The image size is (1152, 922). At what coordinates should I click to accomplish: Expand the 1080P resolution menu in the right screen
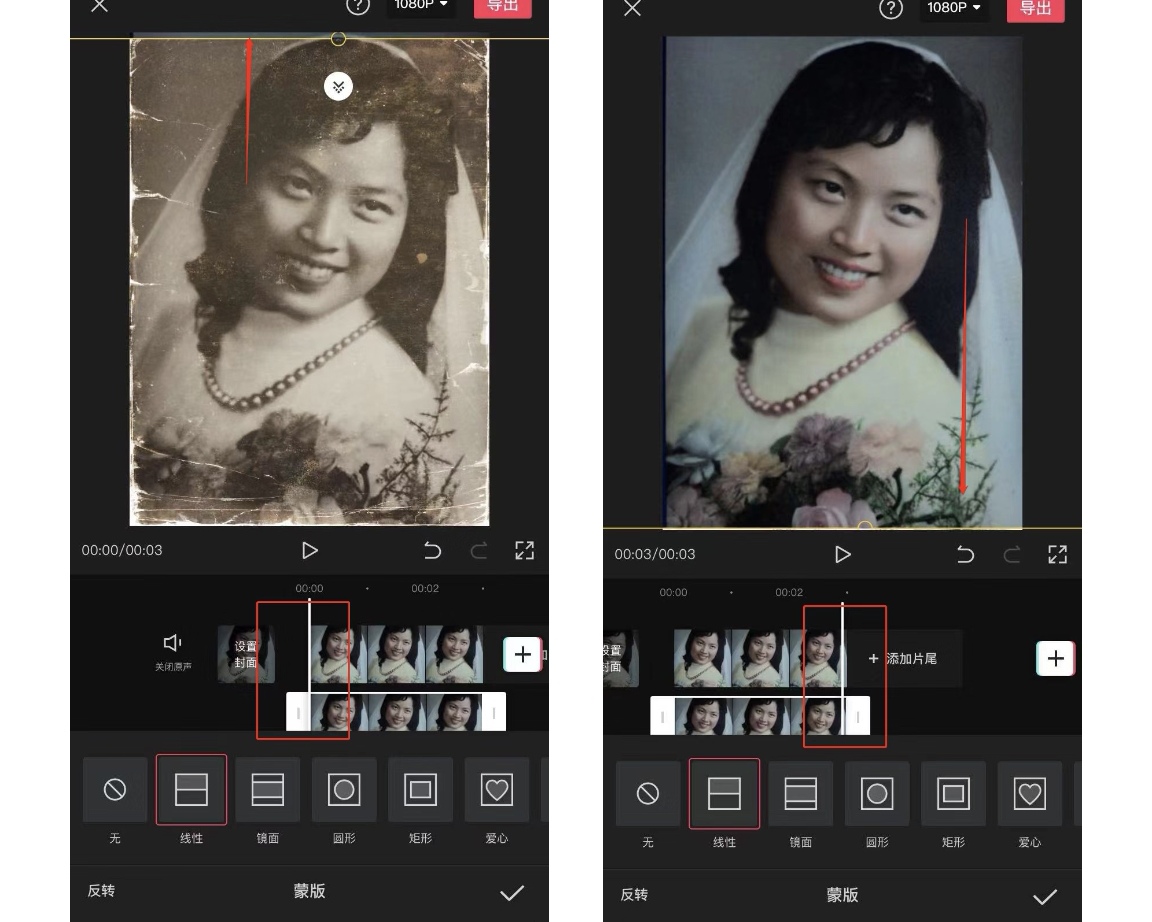(953, 8)
